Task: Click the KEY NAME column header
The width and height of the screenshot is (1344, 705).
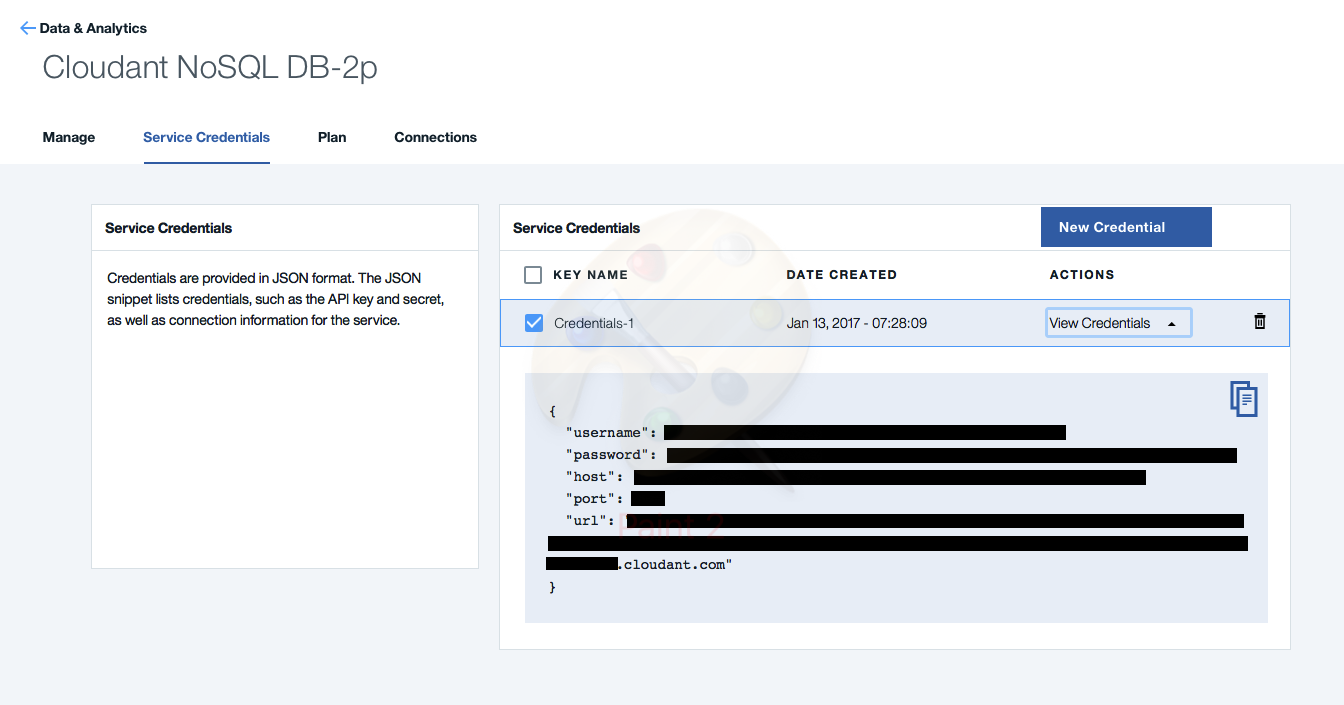Action: (591, 274)
